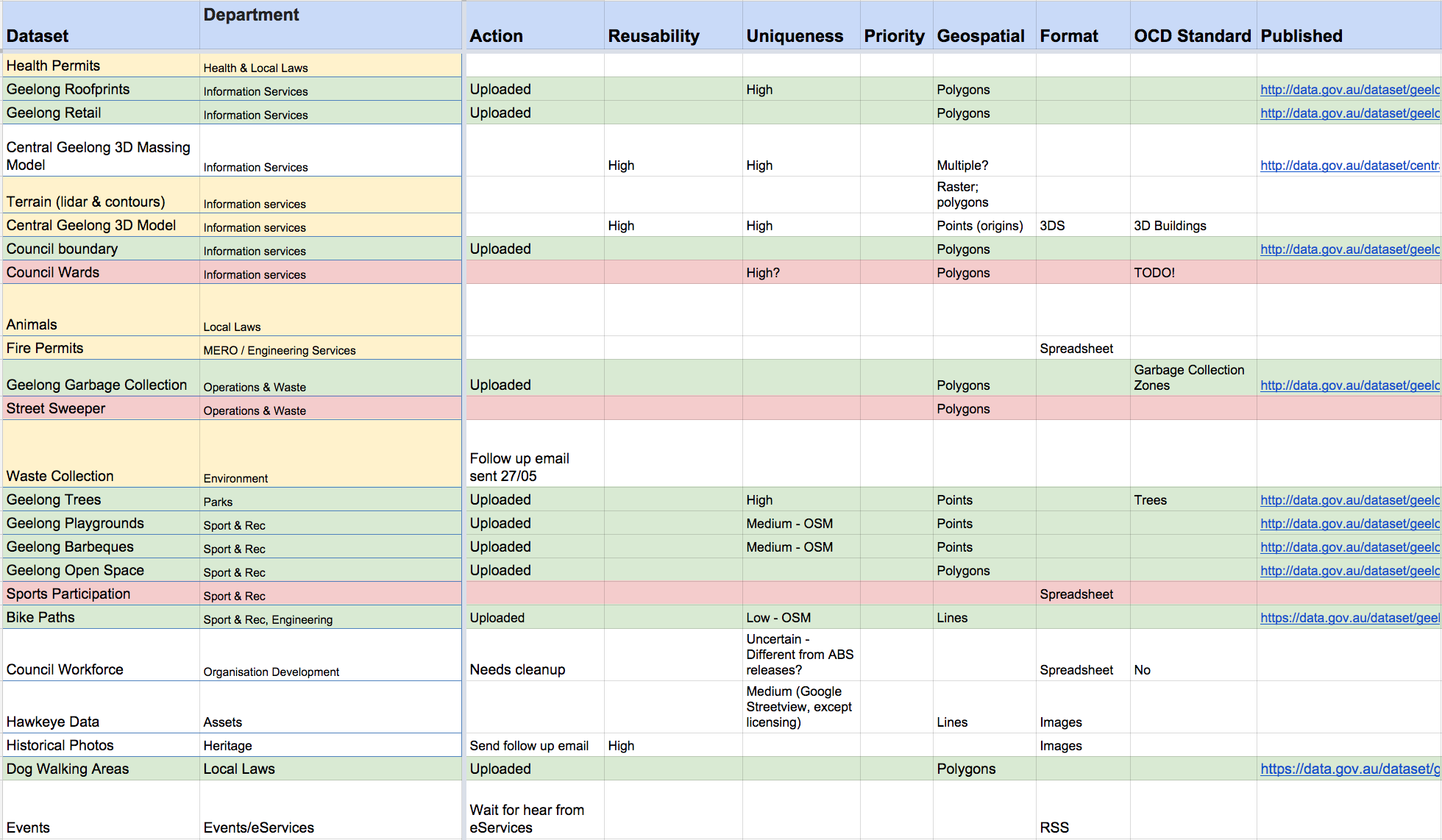
Task: Click the 'Follow up email sent 27/05' cell
Action: [519, 467]
